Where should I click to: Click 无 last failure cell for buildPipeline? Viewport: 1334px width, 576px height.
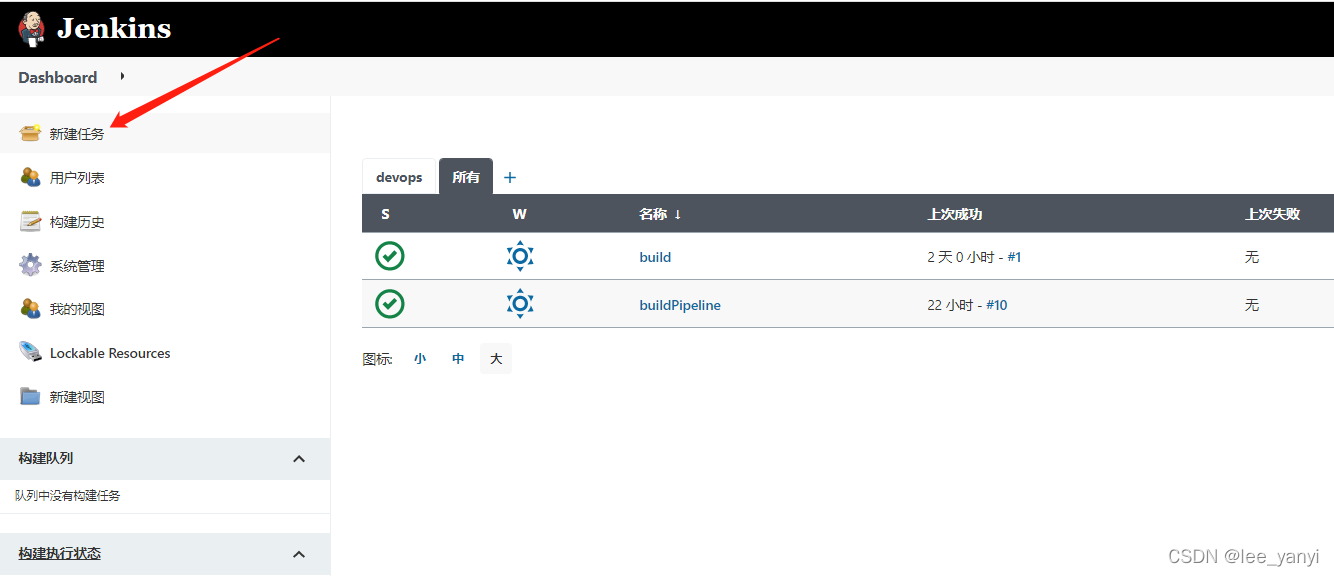(1252, 305)
